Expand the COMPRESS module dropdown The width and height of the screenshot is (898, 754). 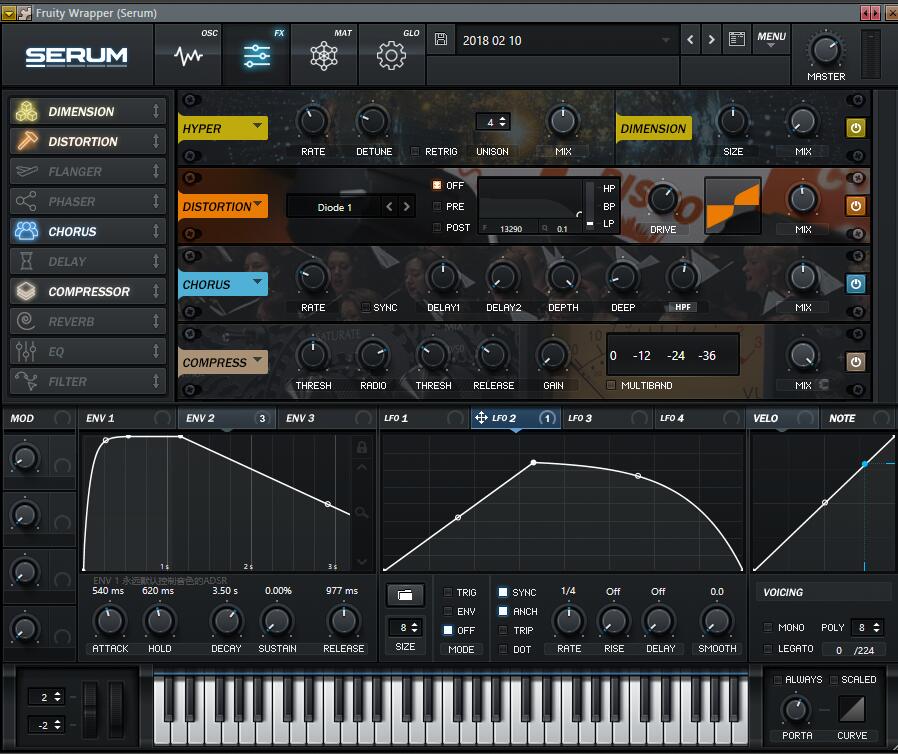click(257, 360)
